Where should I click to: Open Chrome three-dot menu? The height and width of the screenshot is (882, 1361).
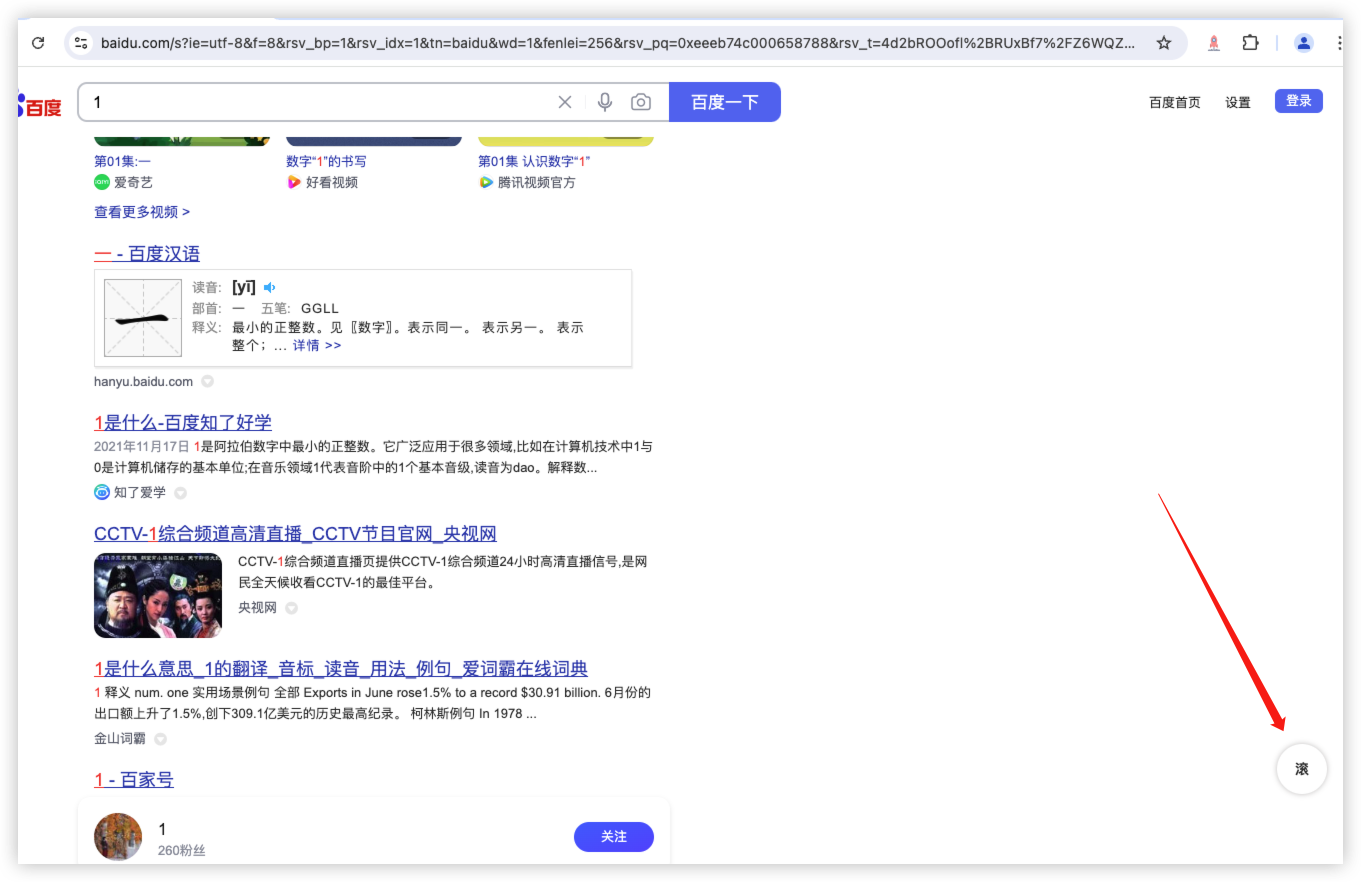pyautogui.click(x=1340, y=43)
